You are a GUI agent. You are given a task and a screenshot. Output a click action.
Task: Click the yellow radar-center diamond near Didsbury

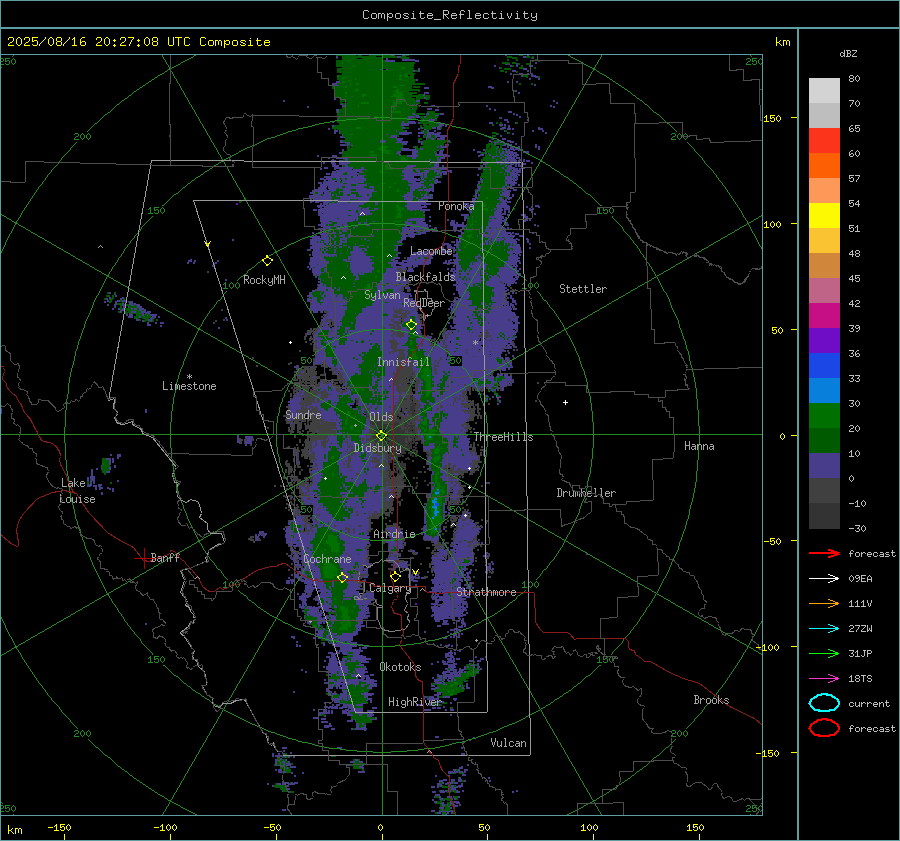click(381, 436)
